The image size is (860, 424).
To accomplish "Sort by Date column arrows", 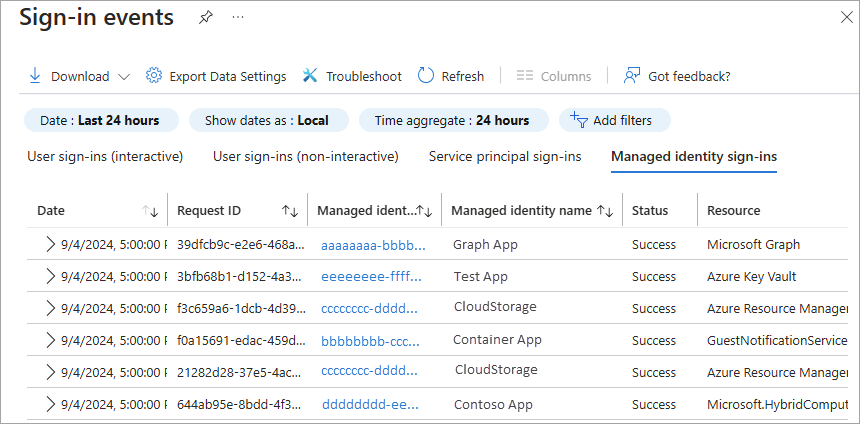I will 151,211.
